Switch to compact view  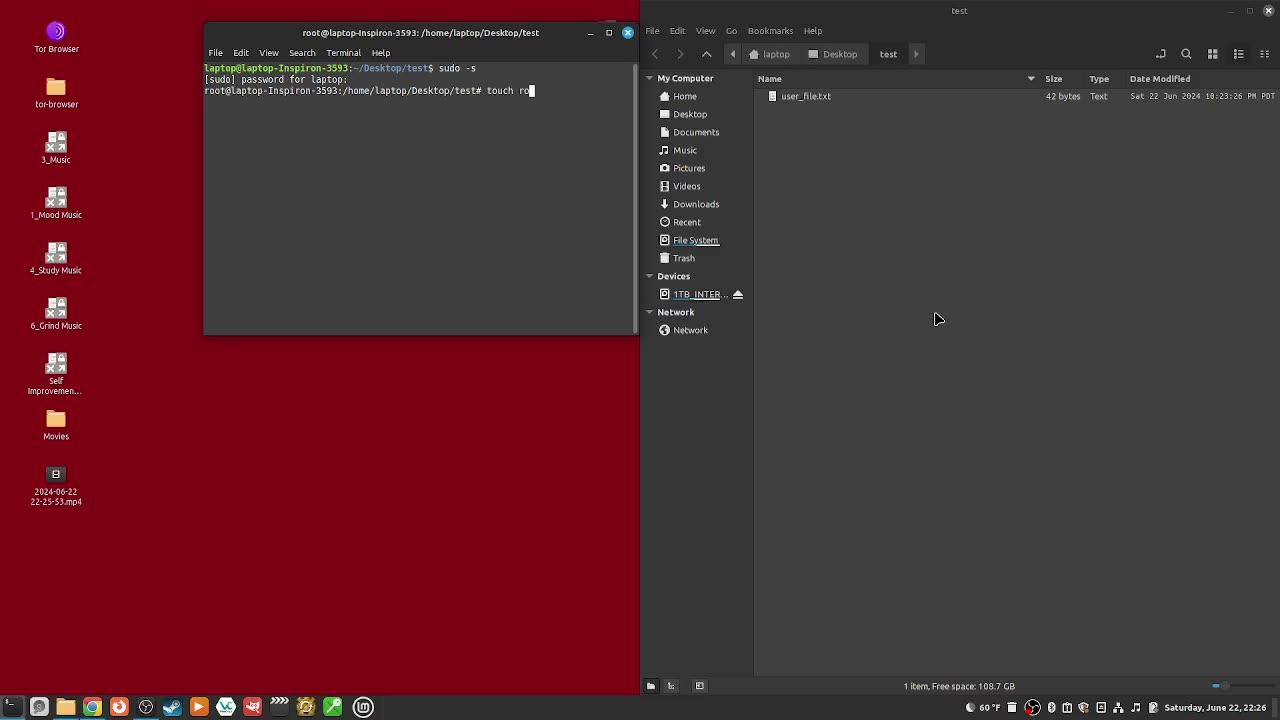(1264, 54)
